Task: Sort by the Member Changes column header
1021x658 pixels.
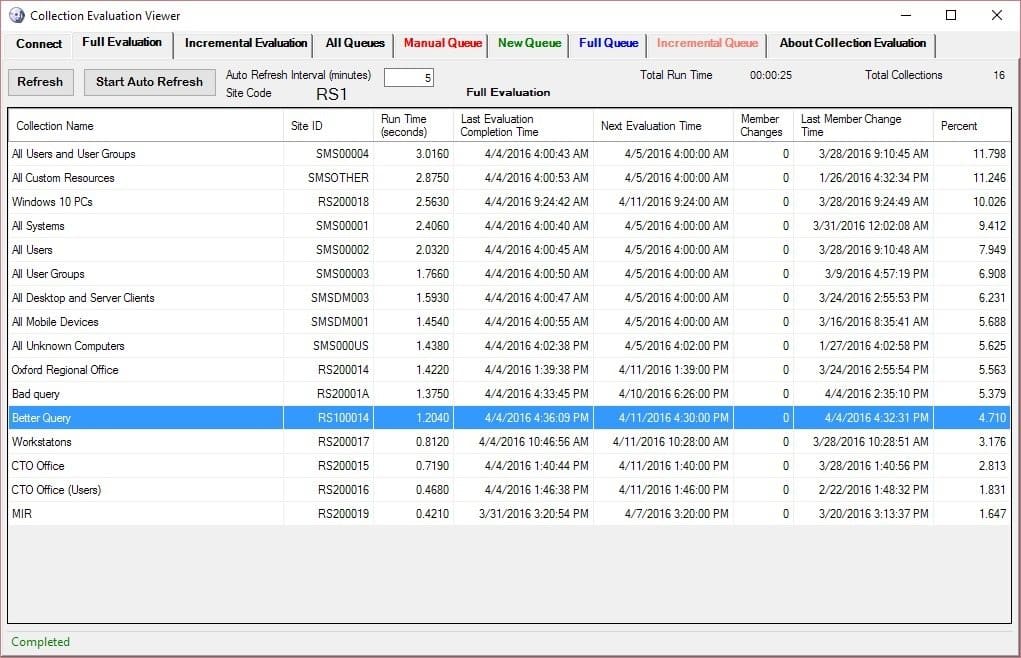Action: [x=763, y=126]
